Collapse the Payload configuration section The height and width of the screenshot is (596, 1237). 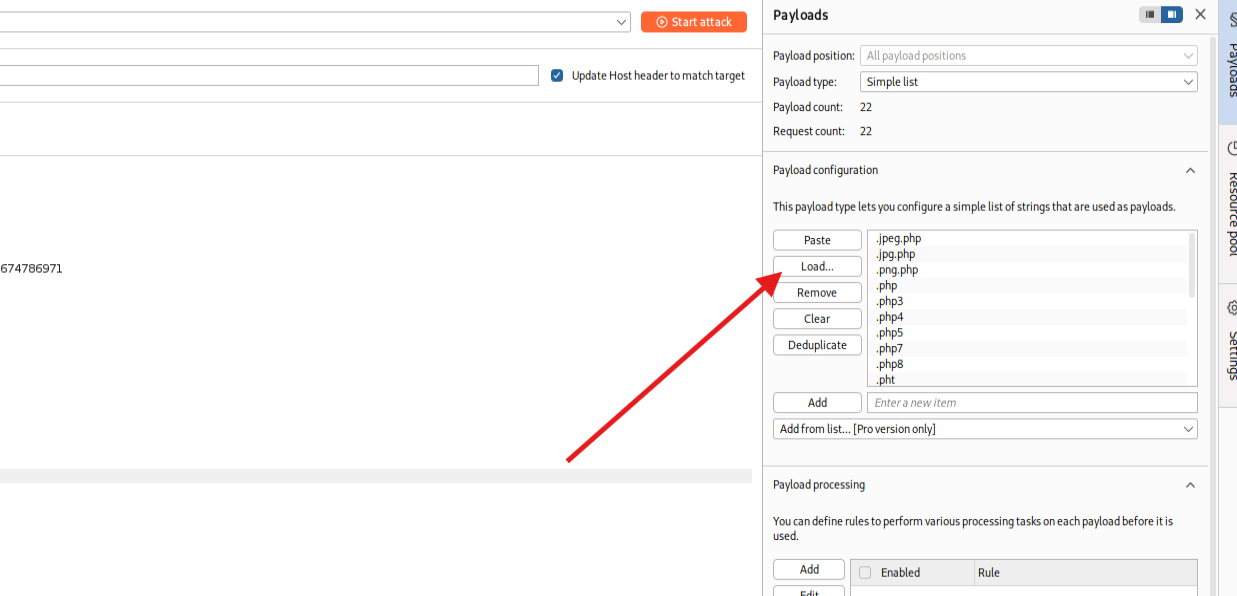[x=1190, y=171]
